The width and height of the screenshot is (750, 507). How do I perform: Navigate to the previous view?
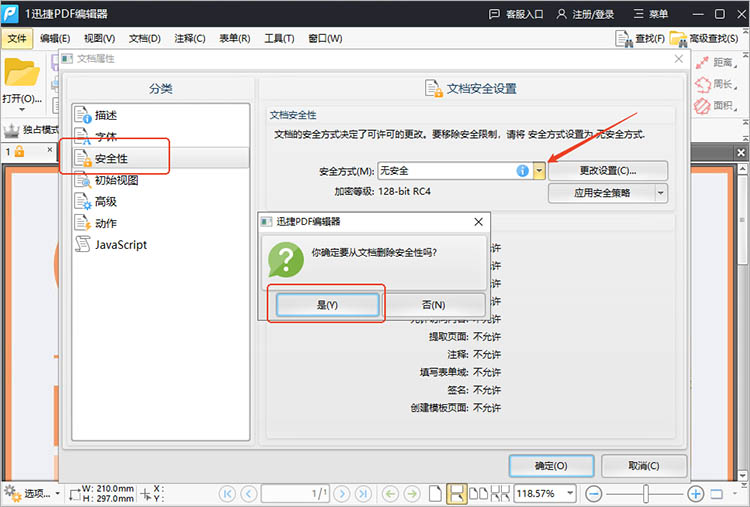point(391,493)
